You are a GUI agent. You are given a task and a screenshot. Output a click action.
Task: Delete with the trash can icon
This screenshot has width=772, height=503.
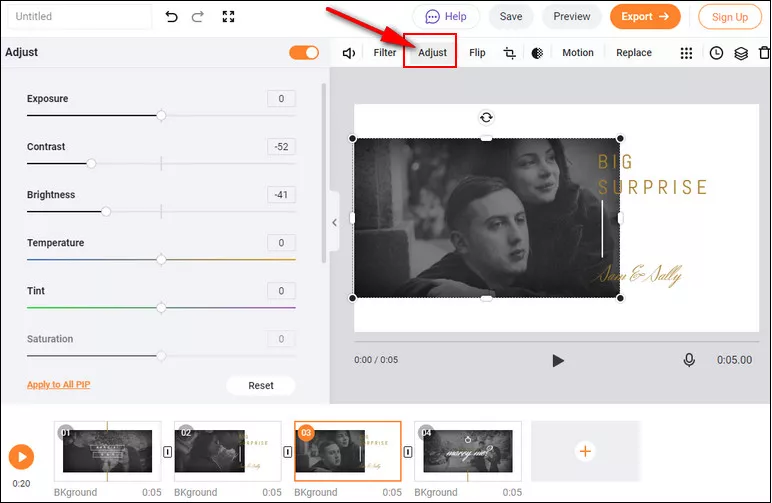(x=765, y=53)
